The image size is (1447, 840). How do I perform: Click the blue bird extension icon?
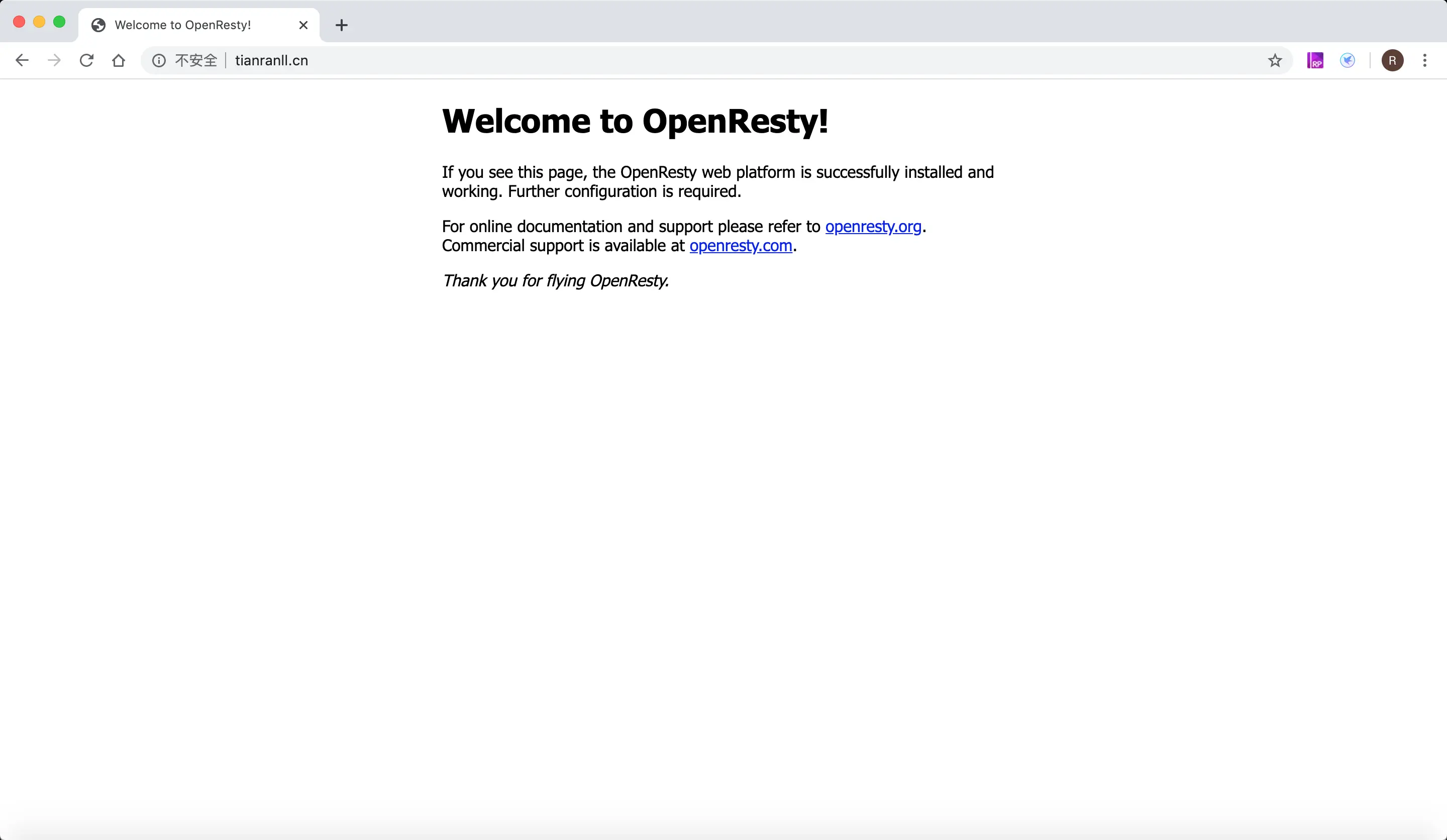1347,60
